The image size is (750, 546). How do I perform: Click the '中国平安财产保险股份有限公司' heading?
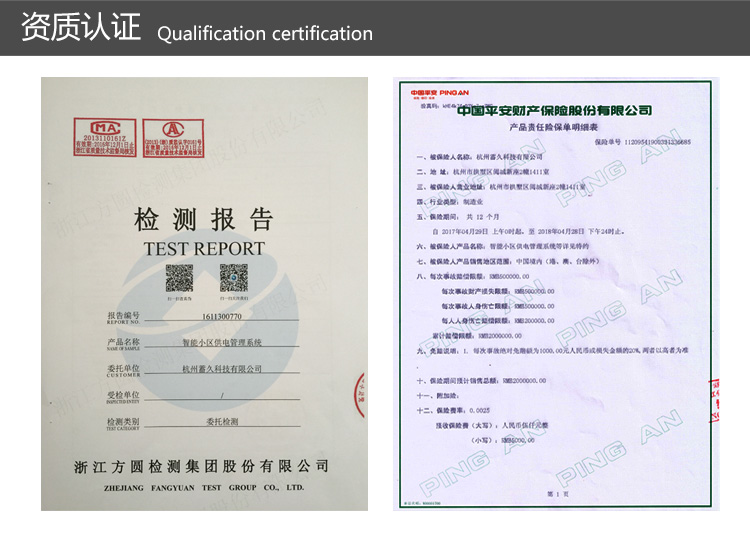click(554, 110)
